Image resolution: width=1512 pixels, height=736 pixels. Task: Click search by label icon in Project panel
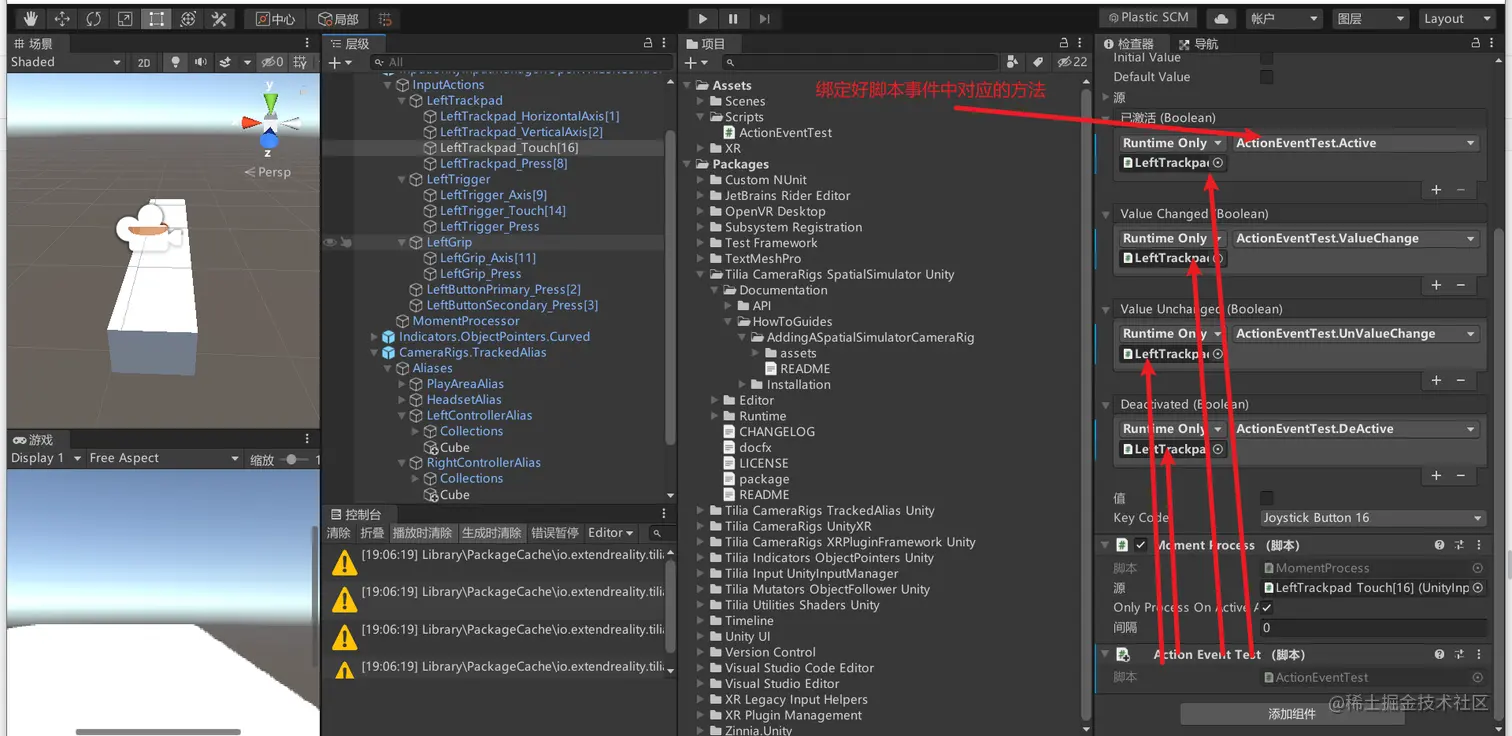coord(1038,62)
